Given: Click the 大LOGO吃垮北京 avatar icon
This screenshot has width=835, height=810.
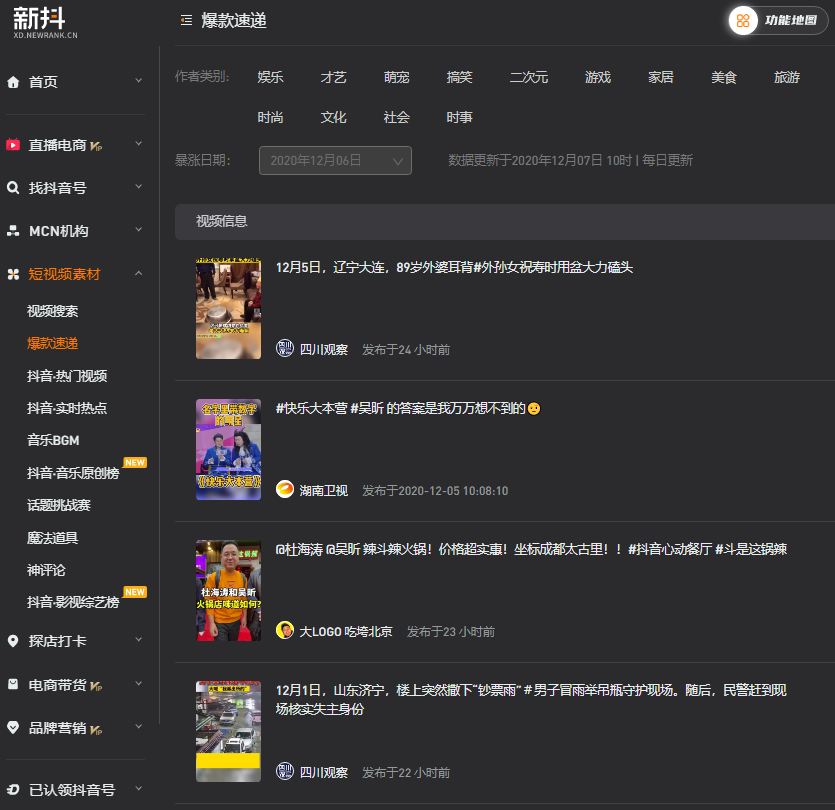Looking at the screenshot, I should 285,630.
